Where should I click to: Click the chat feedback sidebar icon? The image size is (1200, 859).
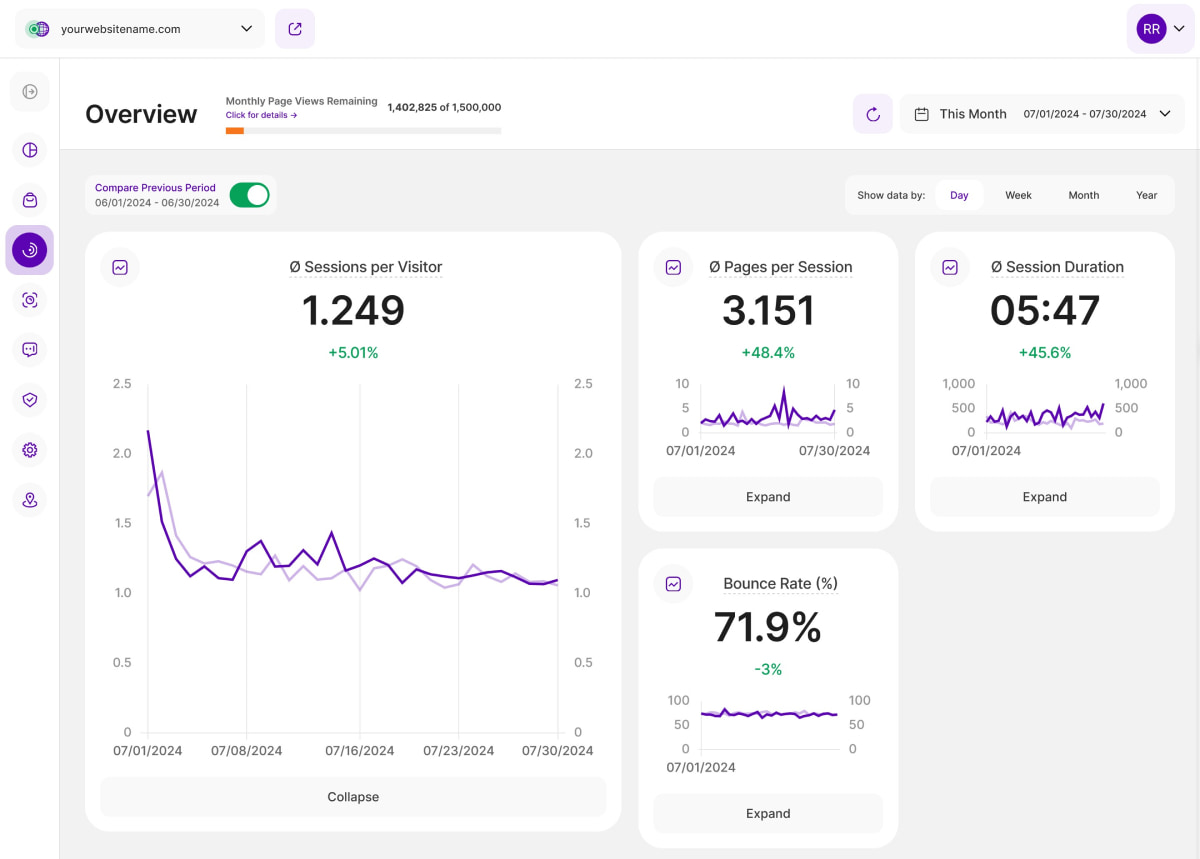click(x=30, y=350)
